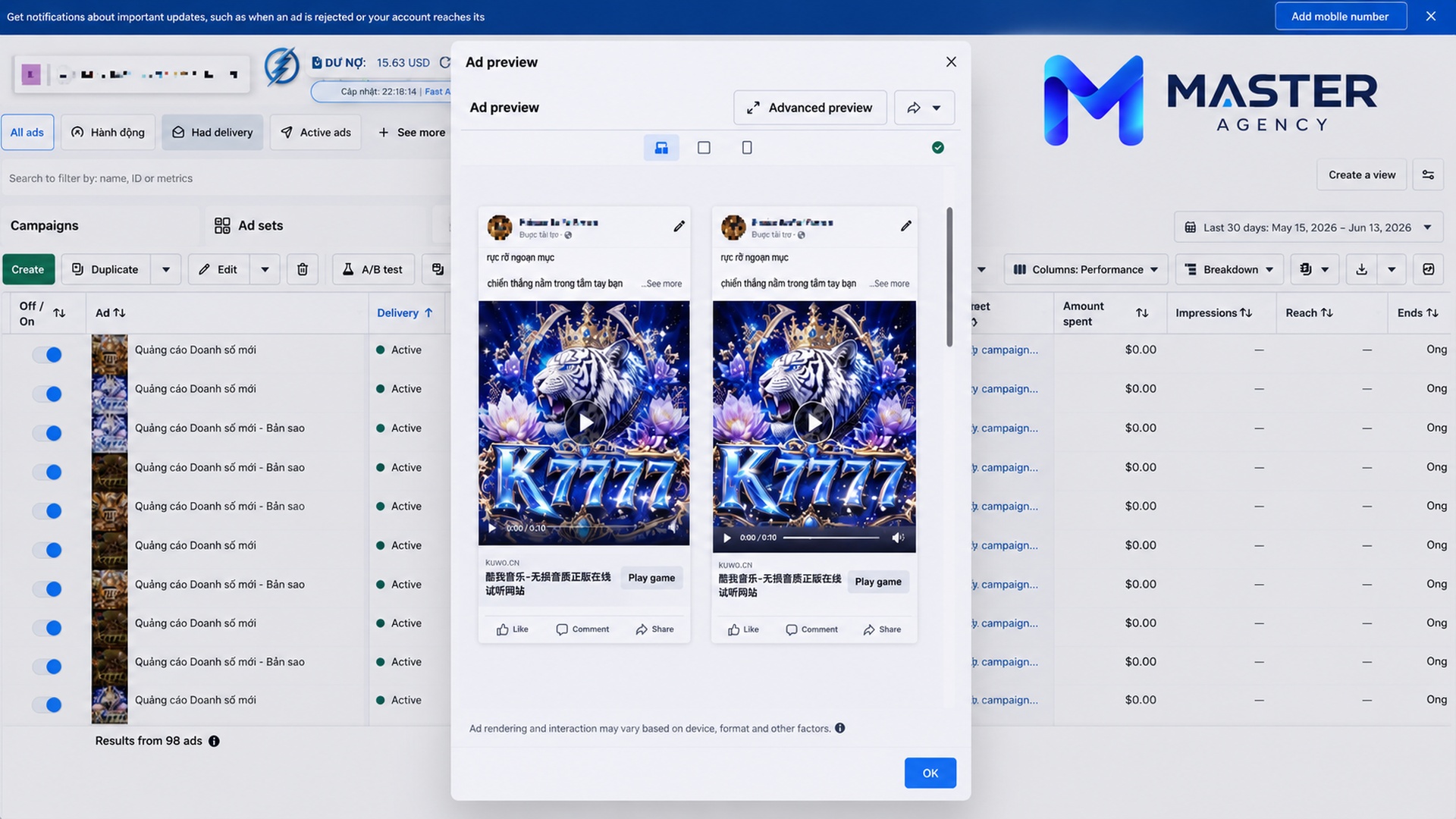
Task: Focus the search filter field
Action: click(226, 178)
